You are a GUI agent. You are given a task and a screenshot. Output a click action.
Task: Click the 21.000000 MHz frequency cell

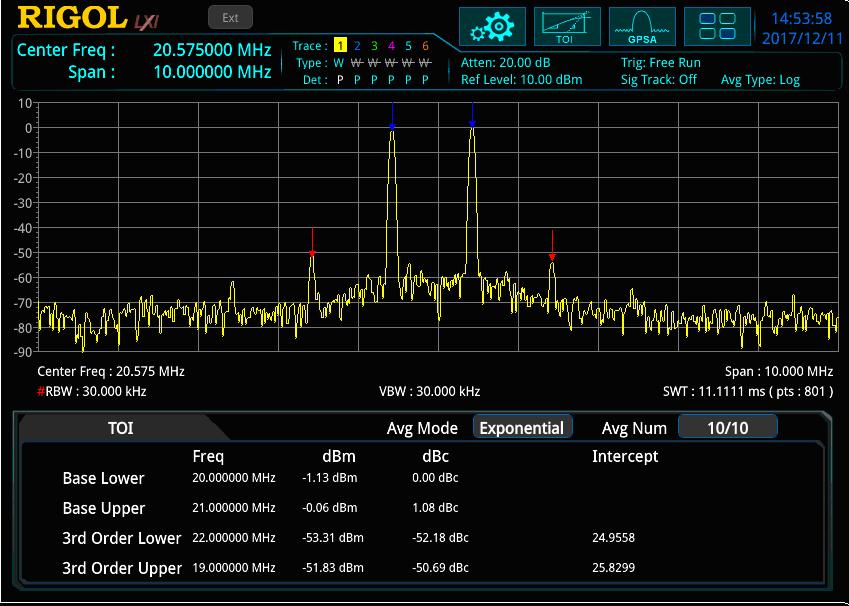pos(234,507)
